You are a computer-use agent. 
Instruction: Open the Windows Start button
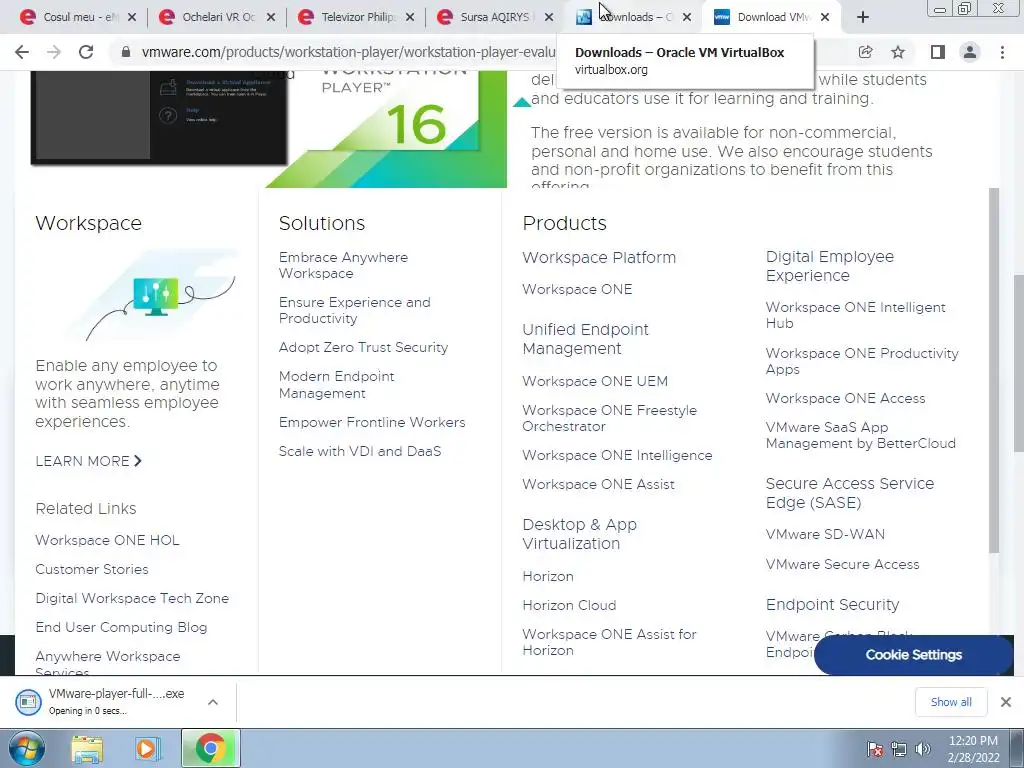click(26, 749)
